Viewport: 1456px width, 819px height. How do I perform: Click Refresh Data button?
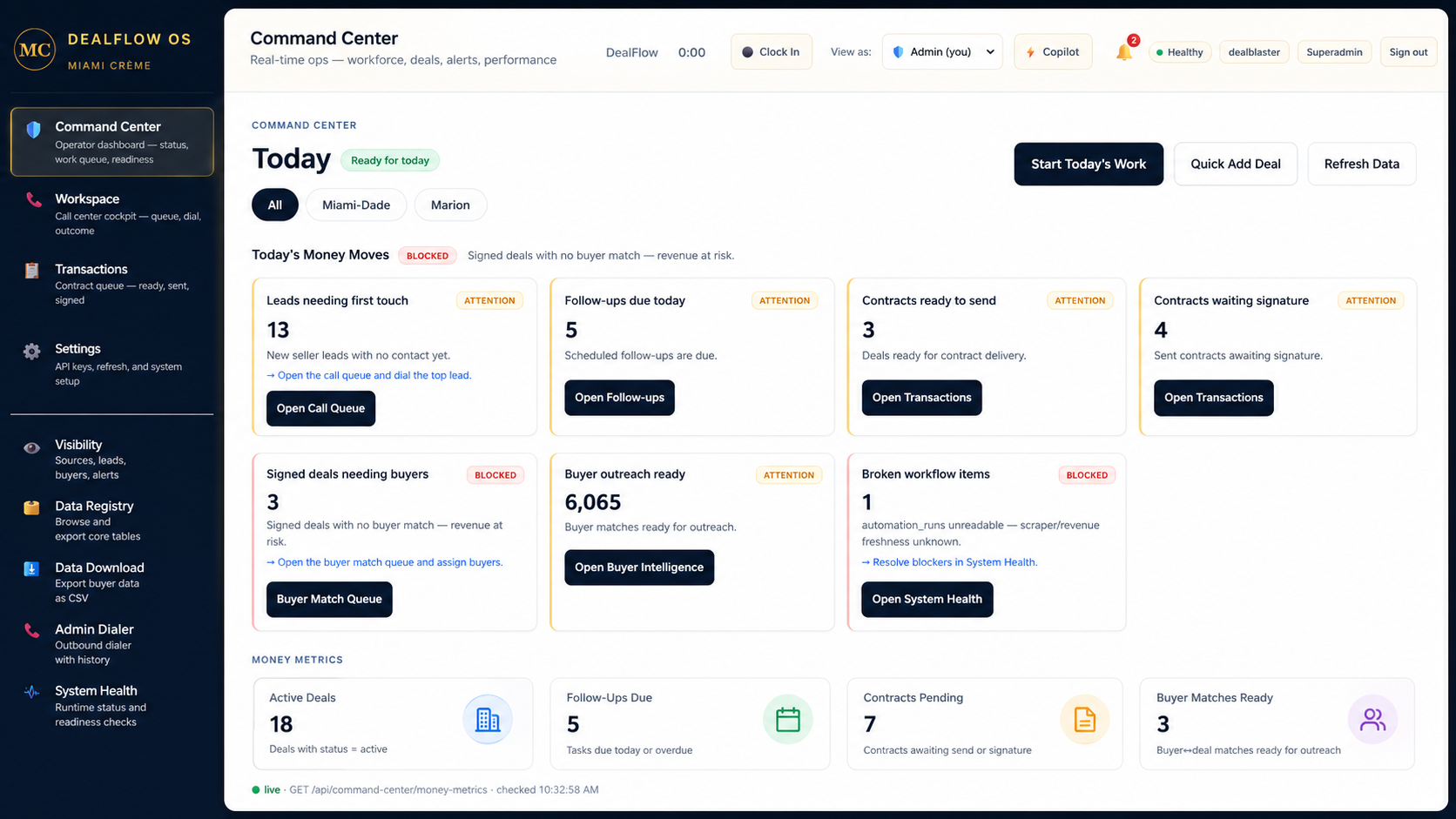pos(1362,164)
